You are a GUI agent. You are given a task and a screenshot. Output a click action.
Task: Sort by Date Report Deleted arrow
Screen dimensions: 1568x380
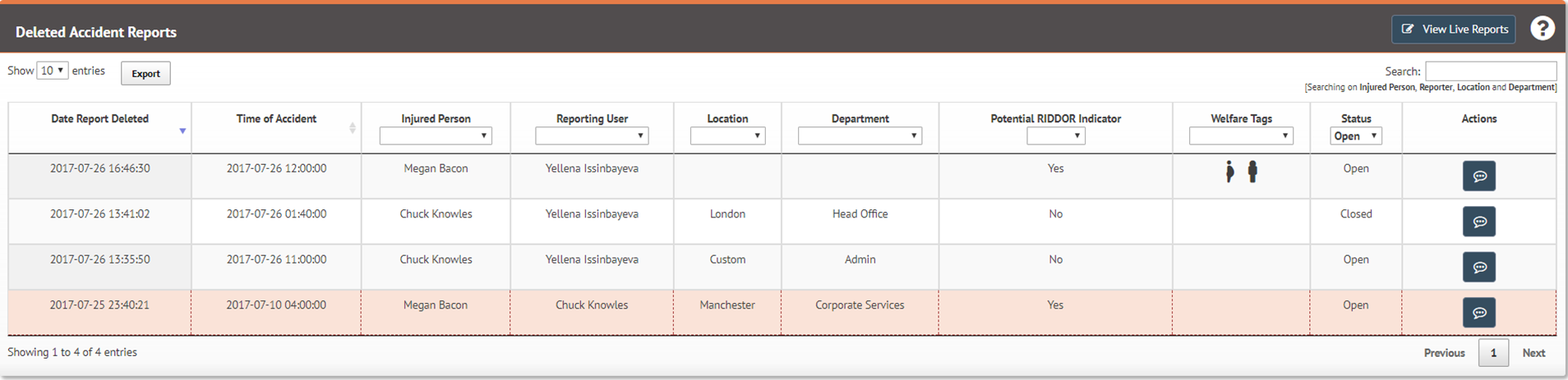click(182, 131)
